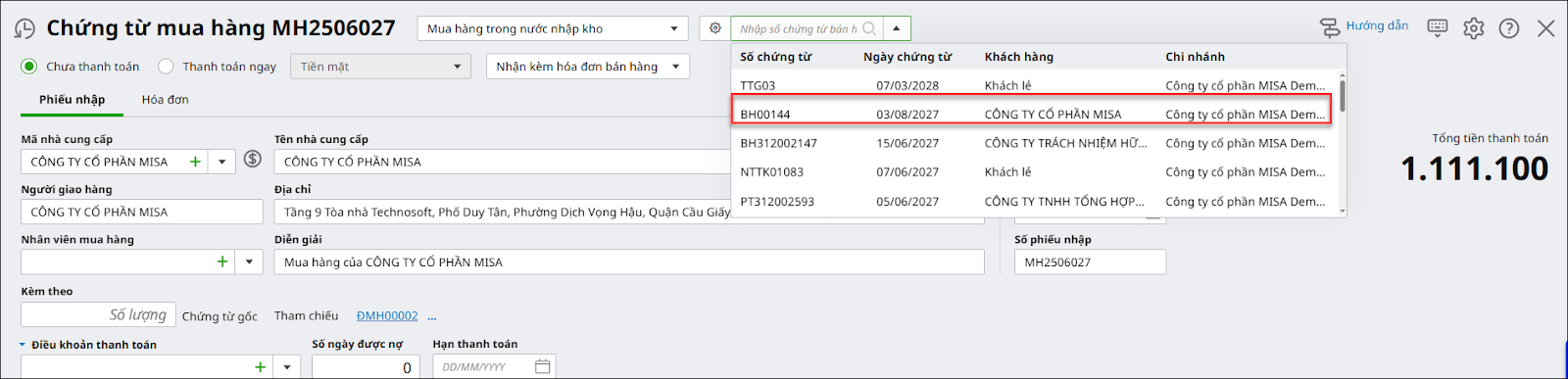This screenshot has width=1568, height=379.
Task: Click the Số chứng từ column header
Action: 775,57
